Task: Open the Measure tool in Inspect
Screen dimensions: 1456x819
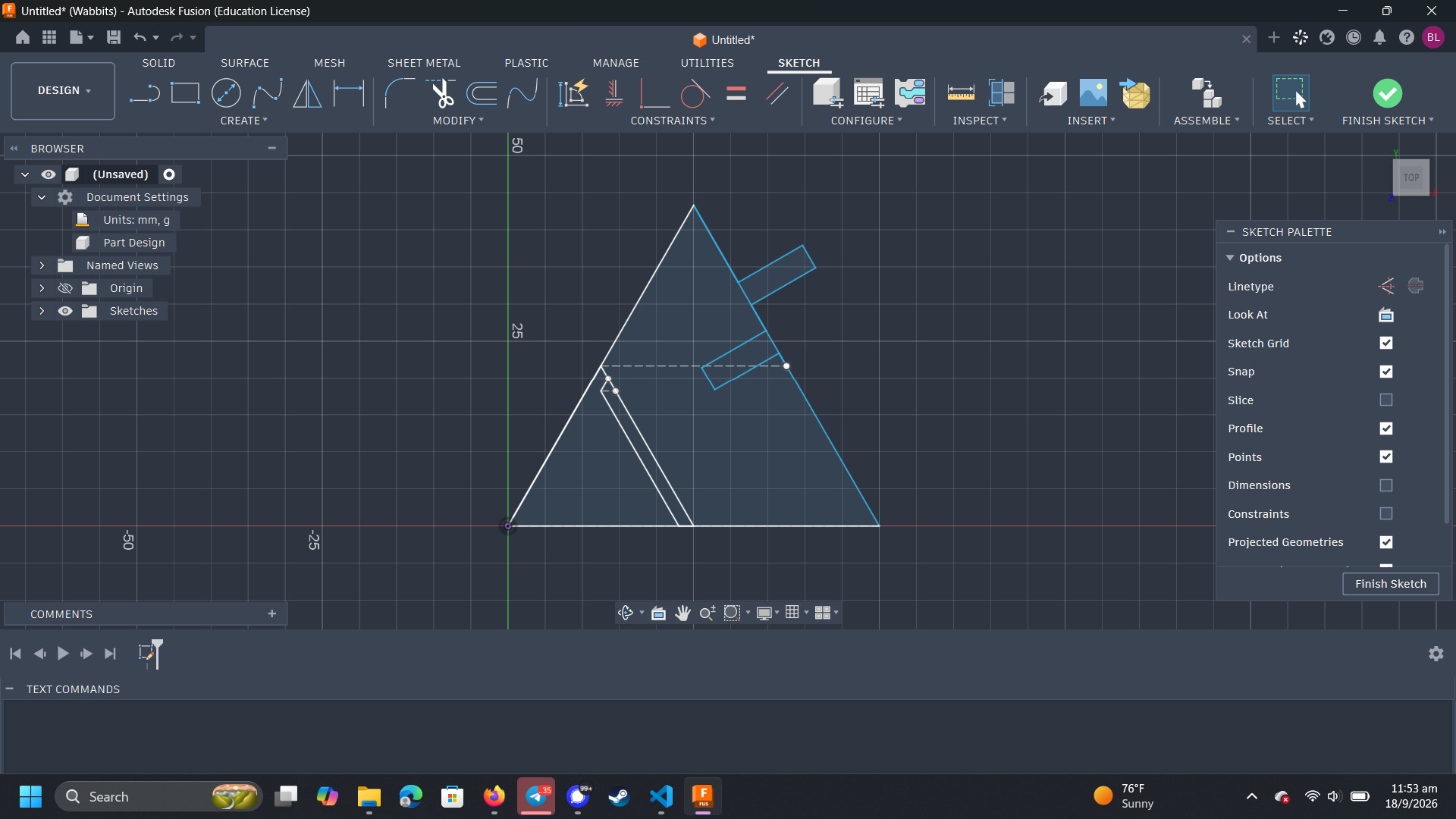Action: (x=961, y=94)
